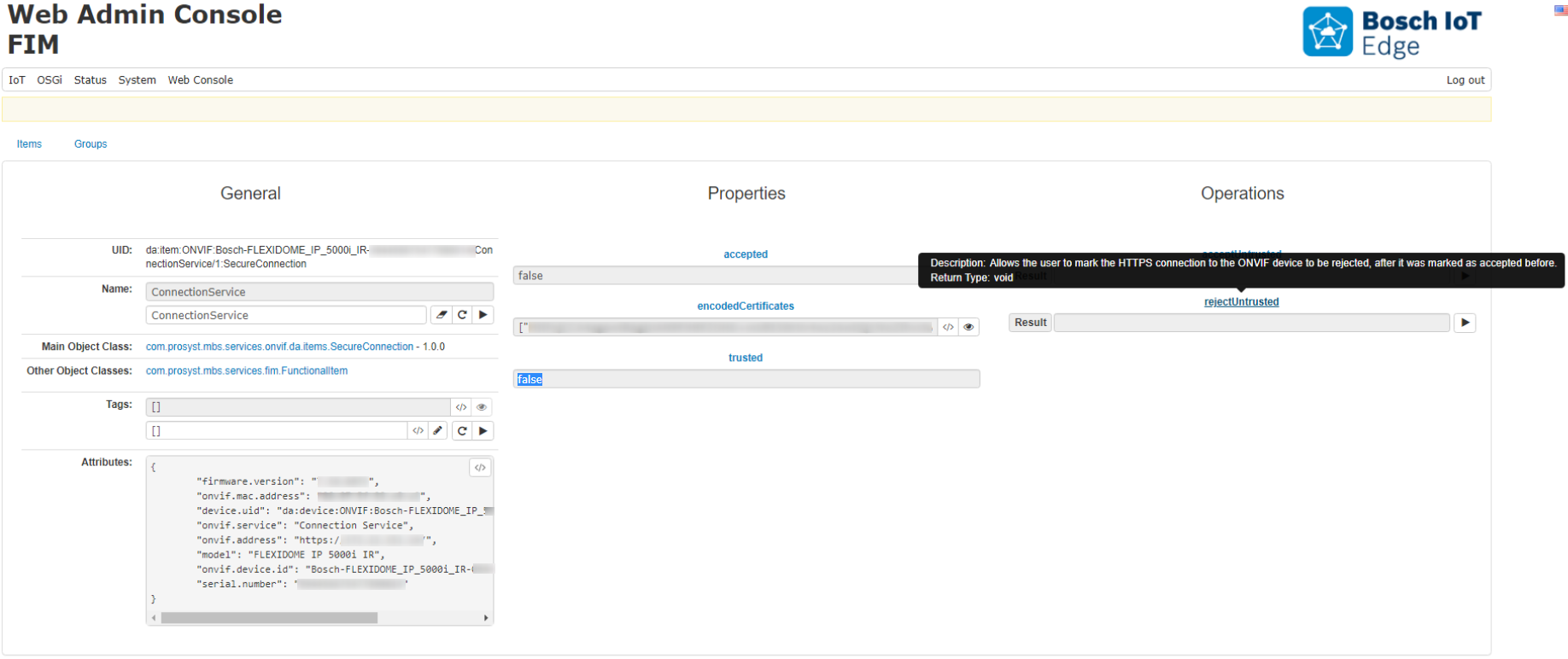
Task: Switch to the Items tab
Action: coord(29,144)
